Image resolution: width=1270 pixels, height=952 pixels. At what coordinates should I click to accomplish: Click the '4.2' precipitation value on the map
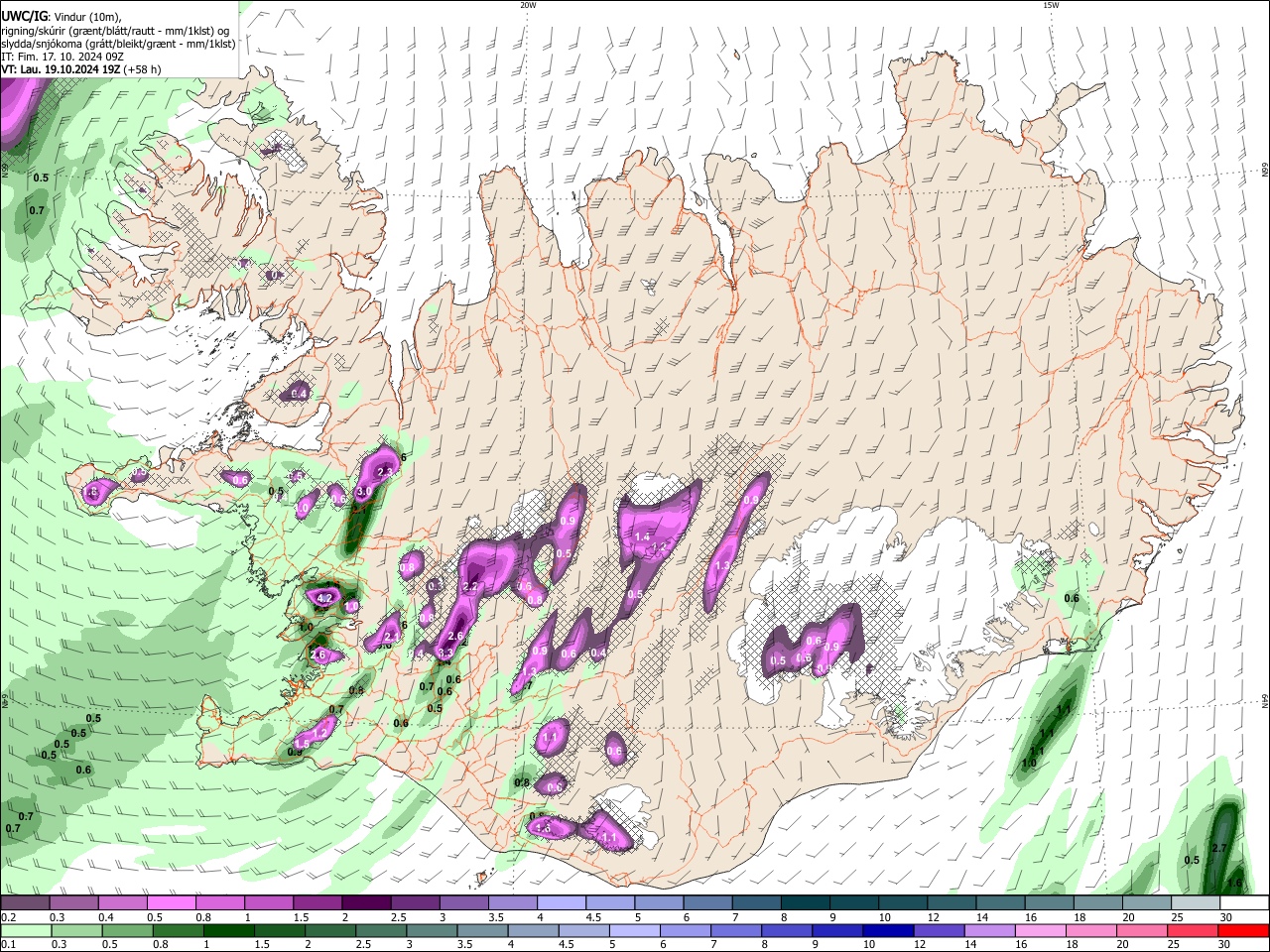(x=323, y=598)
